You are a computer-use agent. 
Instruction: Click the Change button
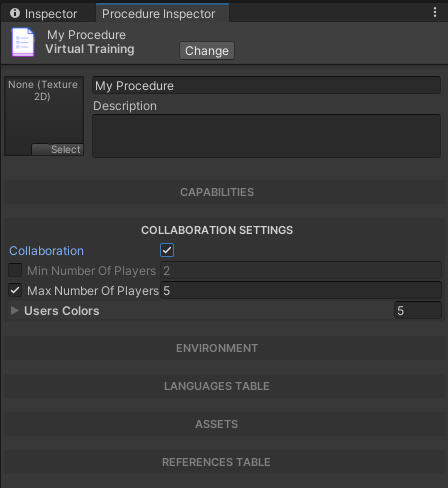207,51
